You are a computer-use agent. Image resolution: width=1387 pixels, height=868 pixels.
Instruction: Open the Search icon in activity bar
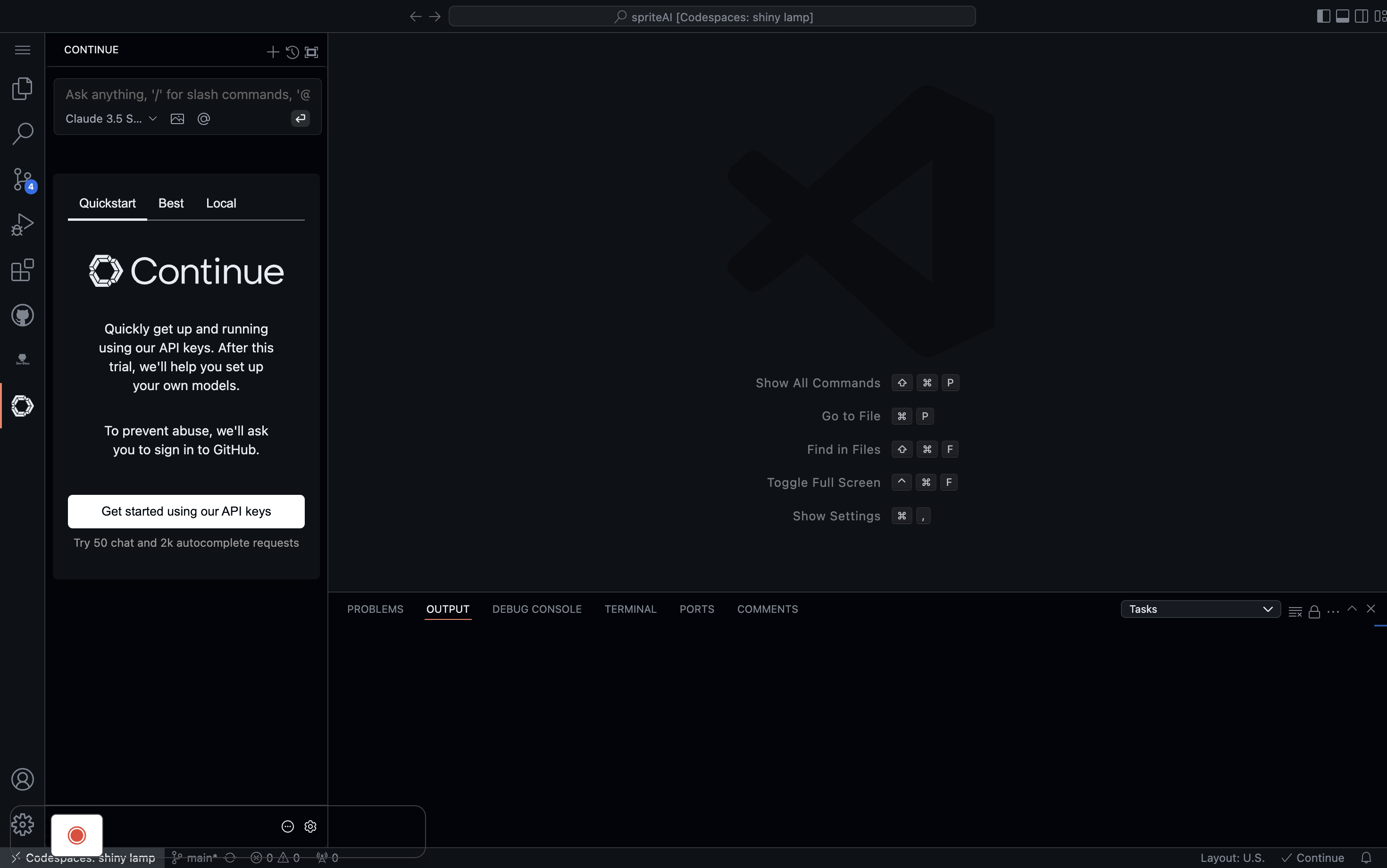[x=22, y=133]
